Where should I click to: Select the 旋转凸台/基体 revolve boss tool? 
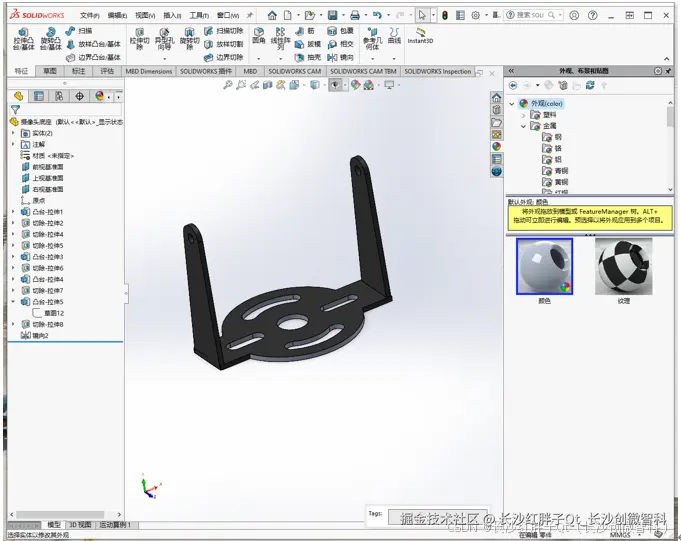[x=51, y=39]
